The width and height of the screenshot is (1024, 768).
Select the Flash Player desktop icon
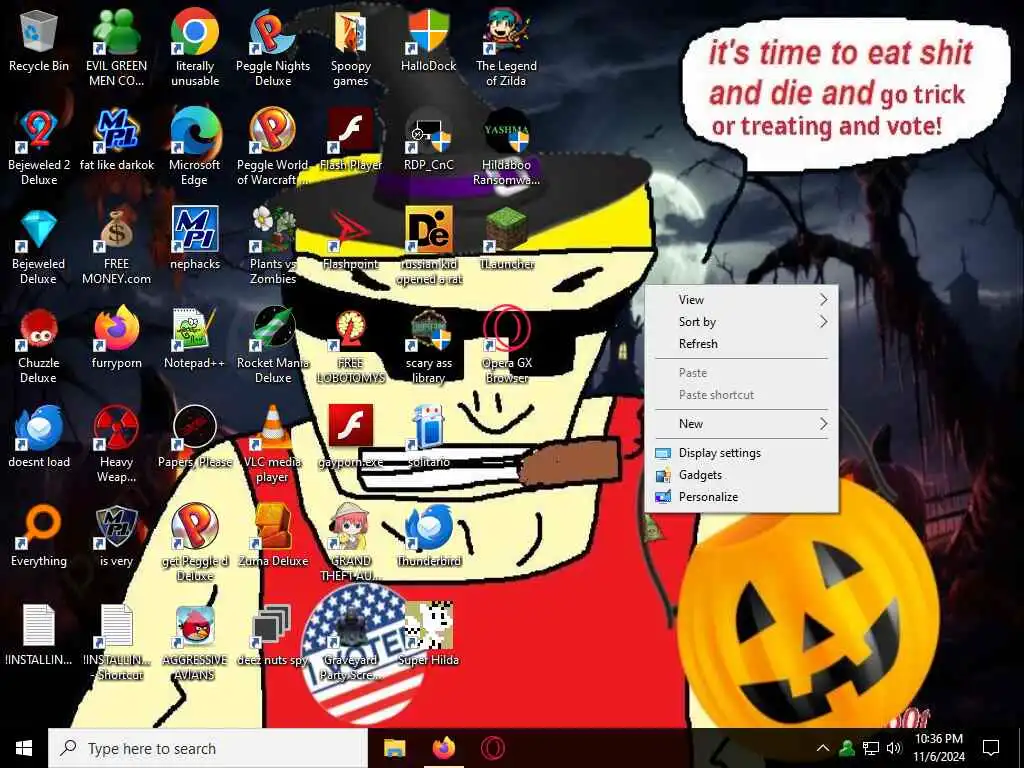point(351,140)
